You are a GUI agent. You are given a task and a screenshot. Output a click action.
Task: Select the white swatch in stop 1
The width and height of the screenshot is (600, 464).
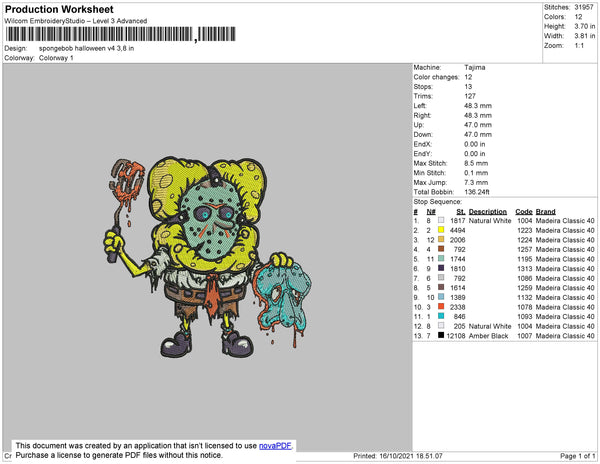click(441, 220)
